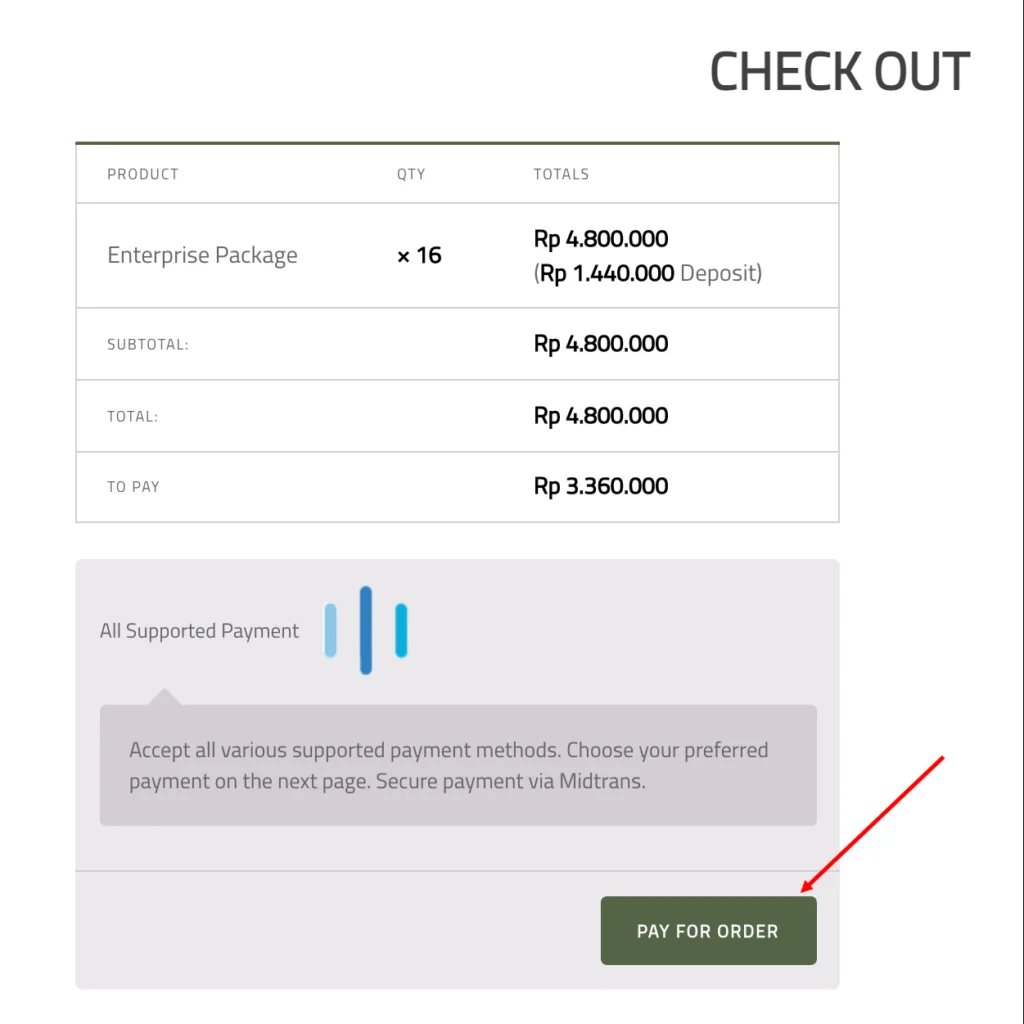This screenshot has height=1024, width=1024.
Task: Click the PRODUCT column header
Action: pyautogui.click(x=143, y=174)
